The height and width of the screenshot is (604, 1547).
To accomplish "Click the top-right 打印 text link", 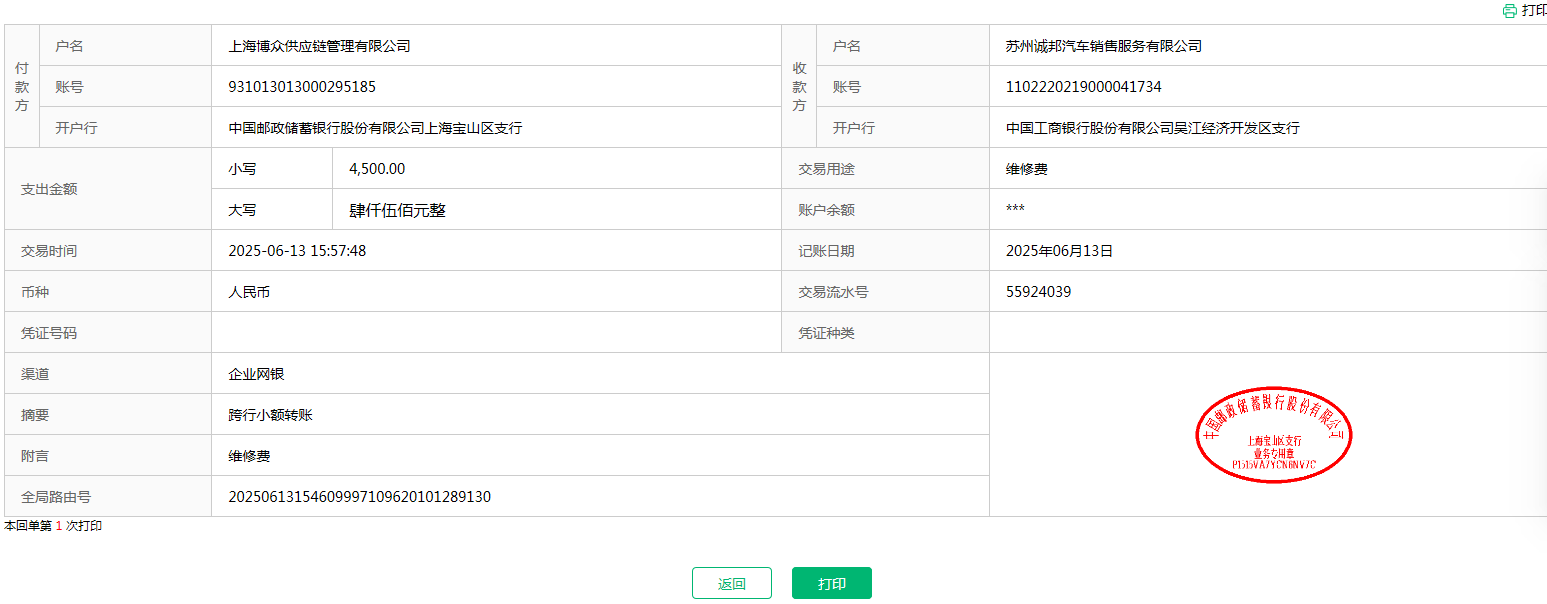I will (1534, 11).
